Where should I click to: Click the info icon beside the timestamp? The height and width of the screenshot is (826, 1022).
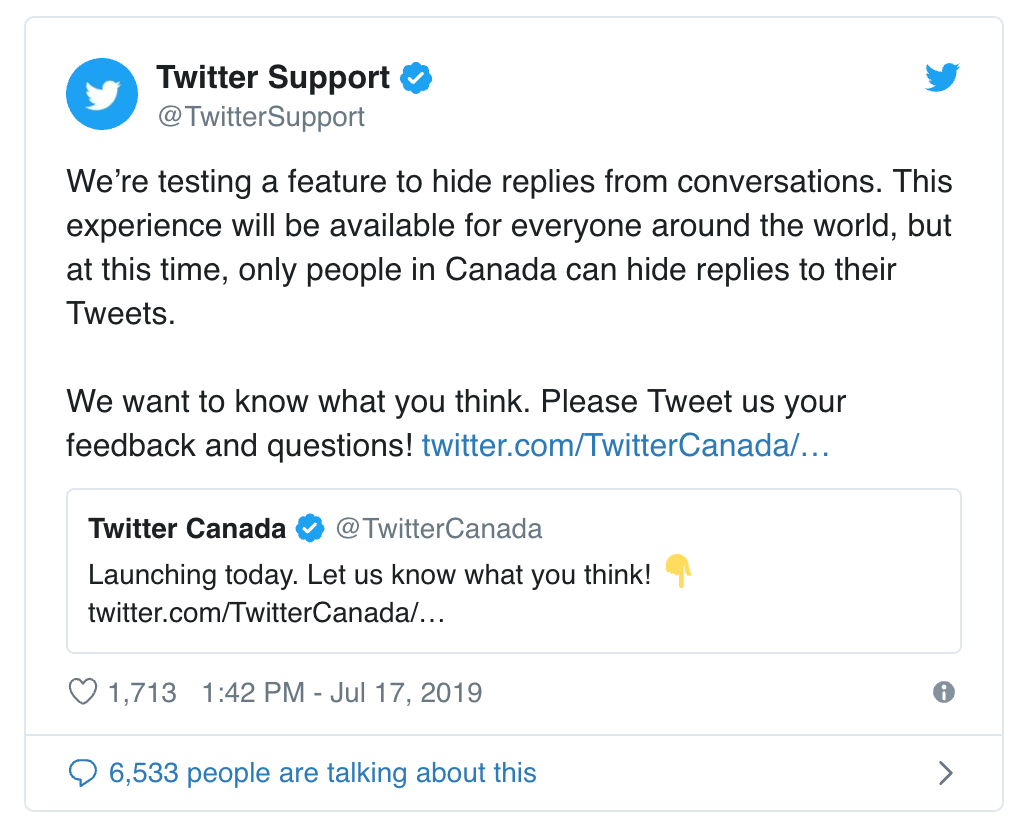pyautogui.click(x=943, y=692)
